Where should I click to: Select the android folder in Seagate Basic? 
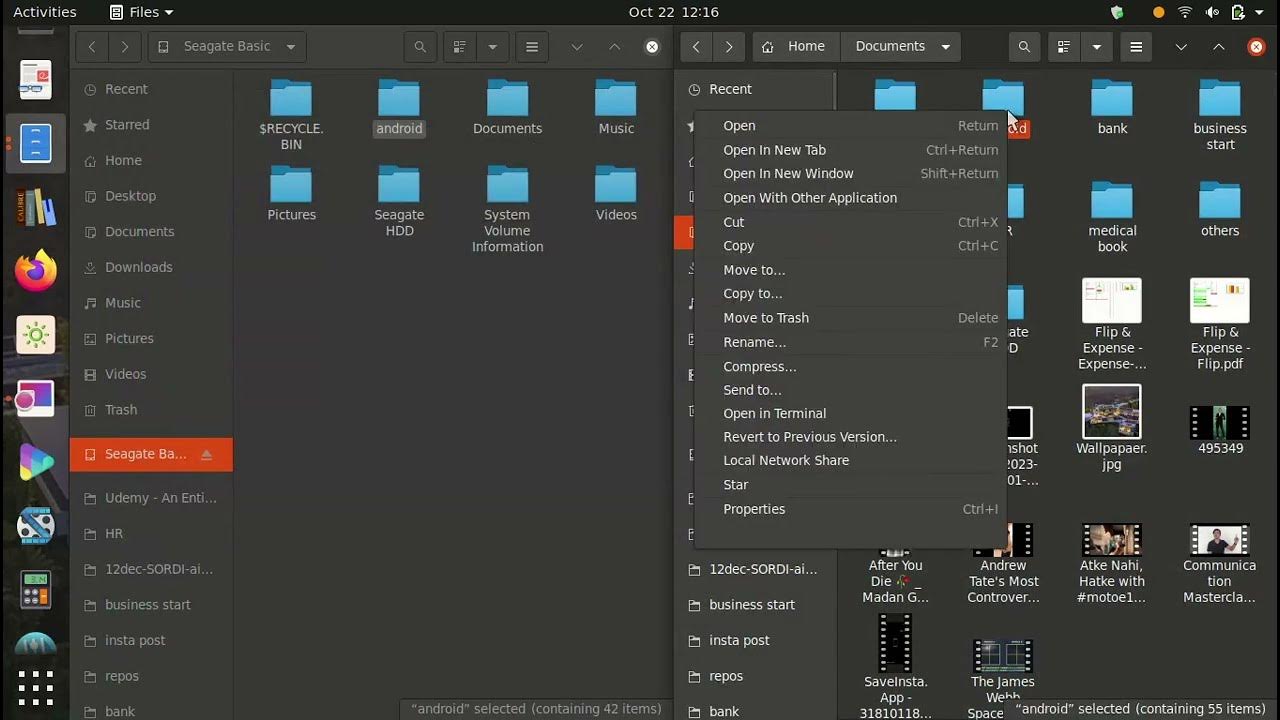tap(399, 107)
